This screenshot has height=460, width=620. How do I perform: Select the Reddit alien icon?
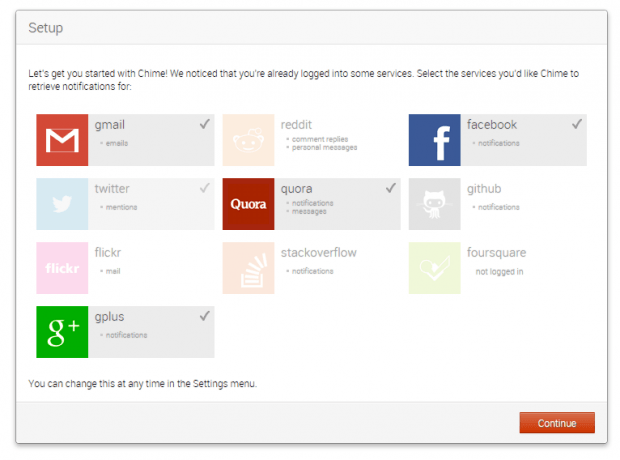[x=248, y=140]
